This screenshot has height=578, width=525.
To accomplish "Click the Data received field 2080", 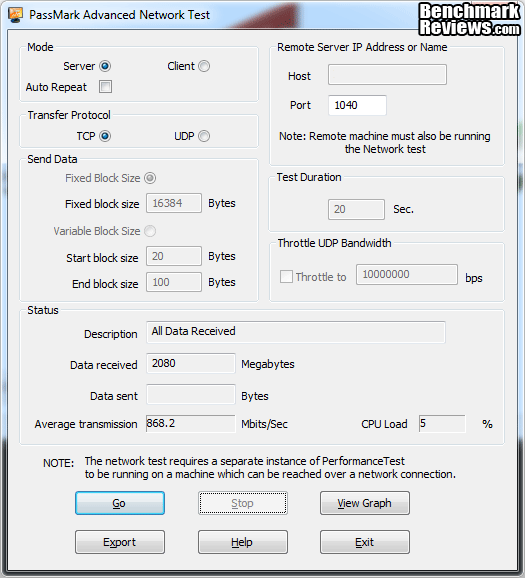I will point(191,363).
